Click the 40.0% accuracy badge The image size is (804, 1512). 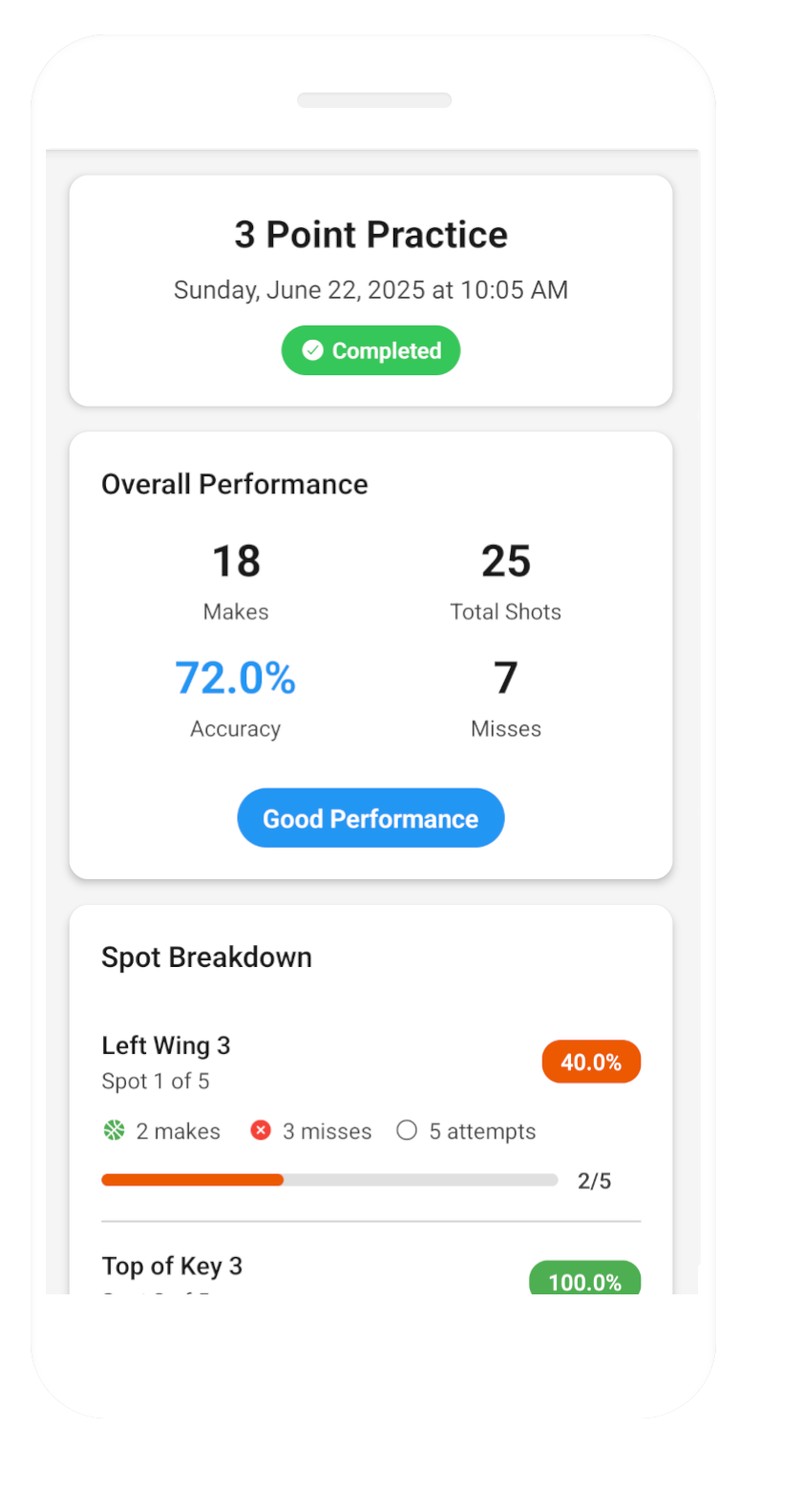pos(591,1061)
